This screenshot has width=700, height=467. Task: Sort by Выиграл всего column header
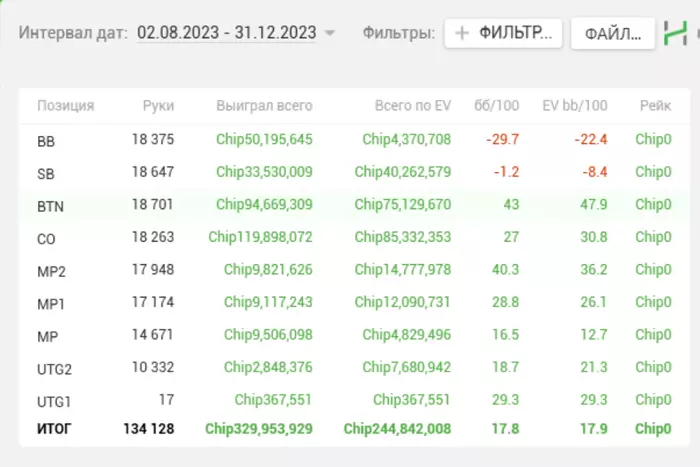pyautogui.click(x=264, y=106)
